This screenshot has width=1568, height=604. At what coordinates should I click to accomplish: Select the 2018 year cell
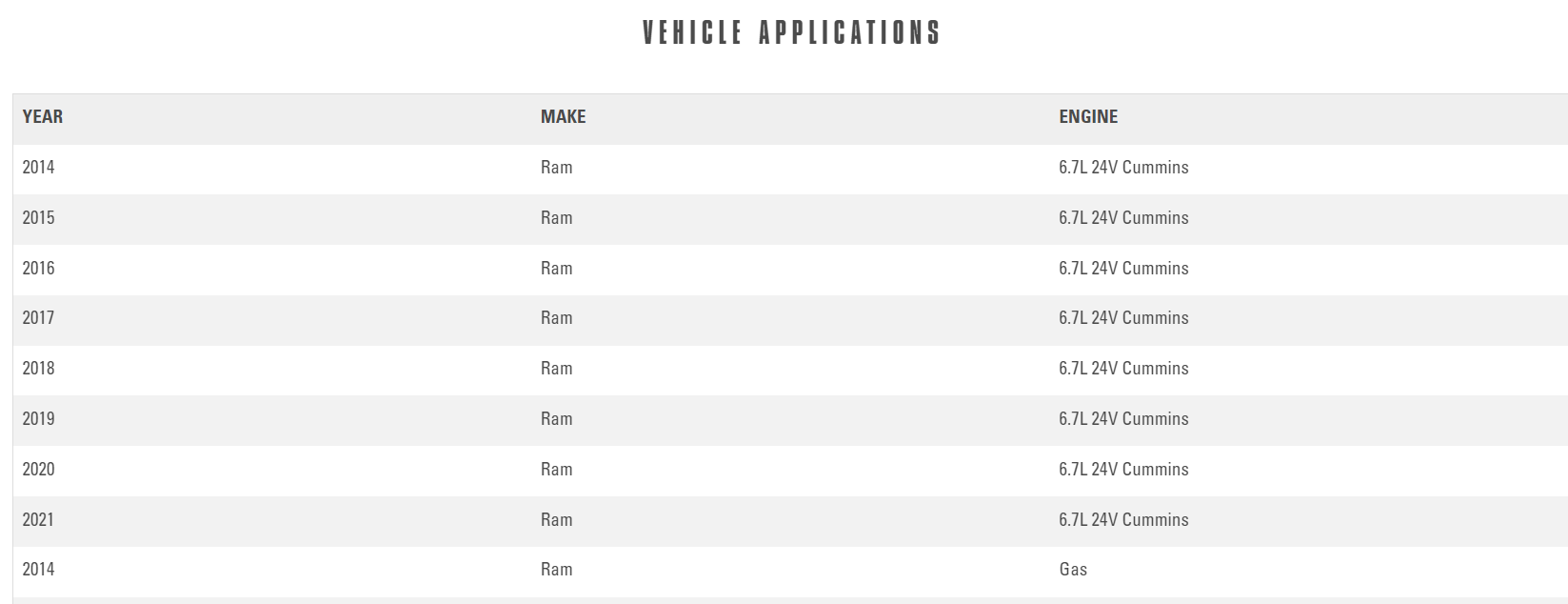pos(39,369)
